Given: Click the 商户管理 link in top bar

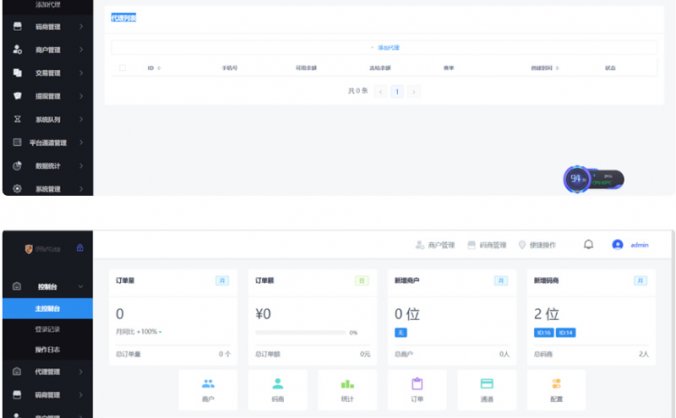Looking at the screenshot, I should coord(435,245).
